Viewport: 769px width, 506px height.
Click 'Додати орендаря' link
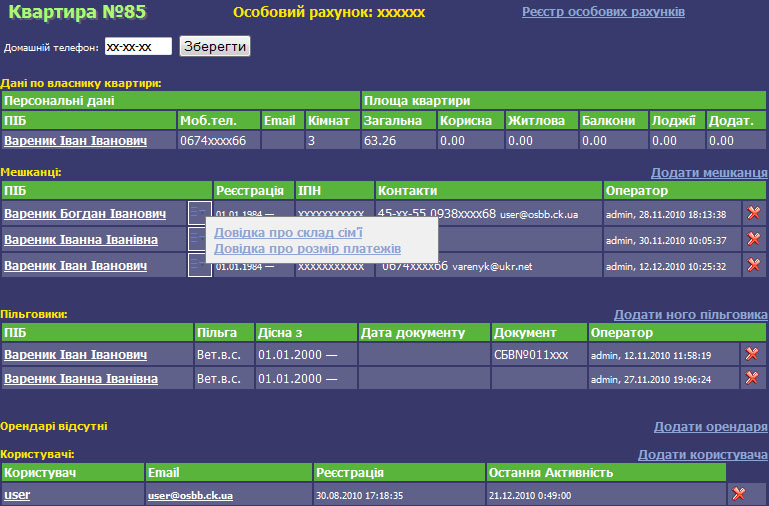click(711, 427)
